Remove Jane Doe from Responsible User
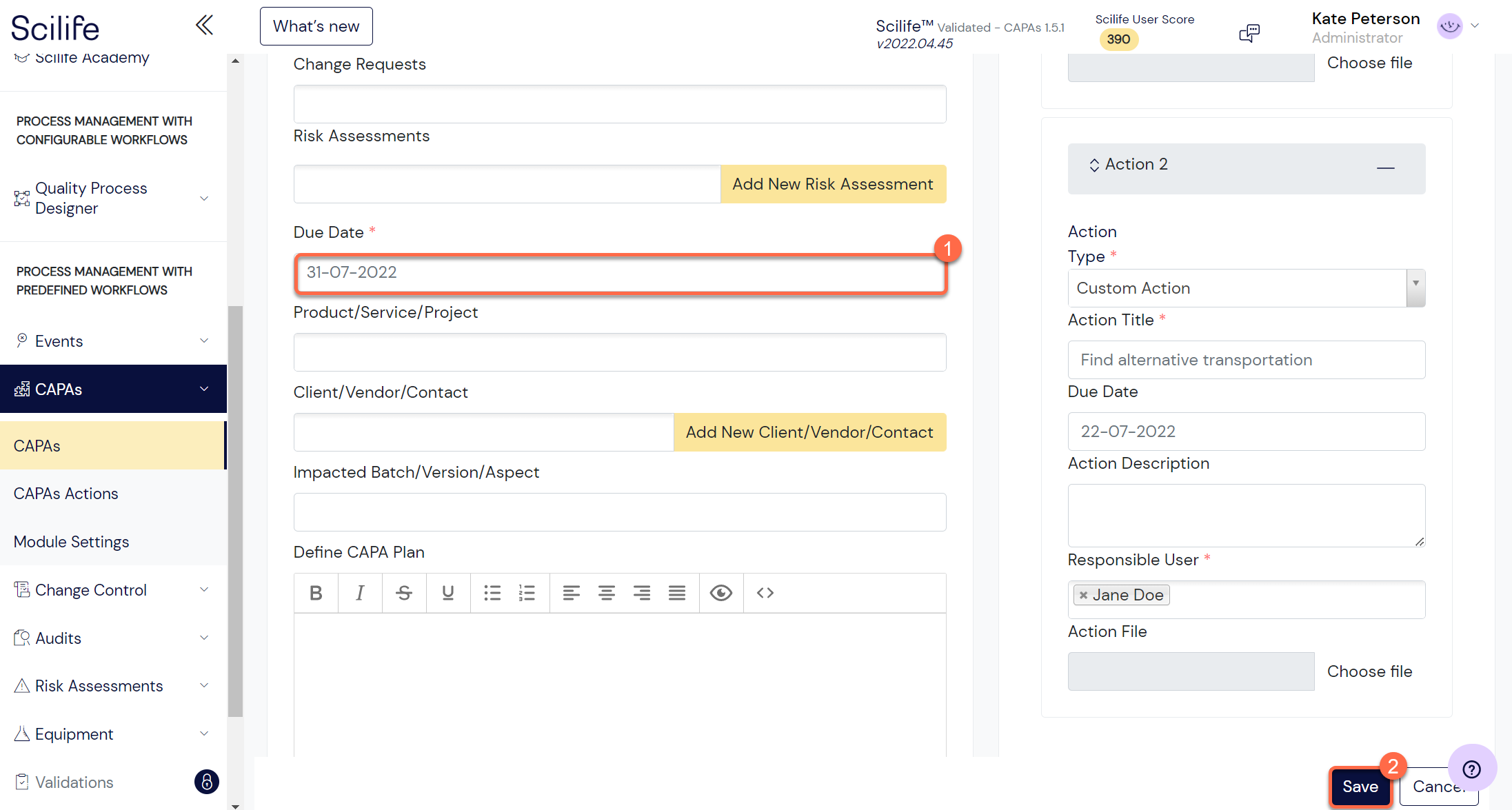Screen dimensions: 1512x810 point(1084,595)
